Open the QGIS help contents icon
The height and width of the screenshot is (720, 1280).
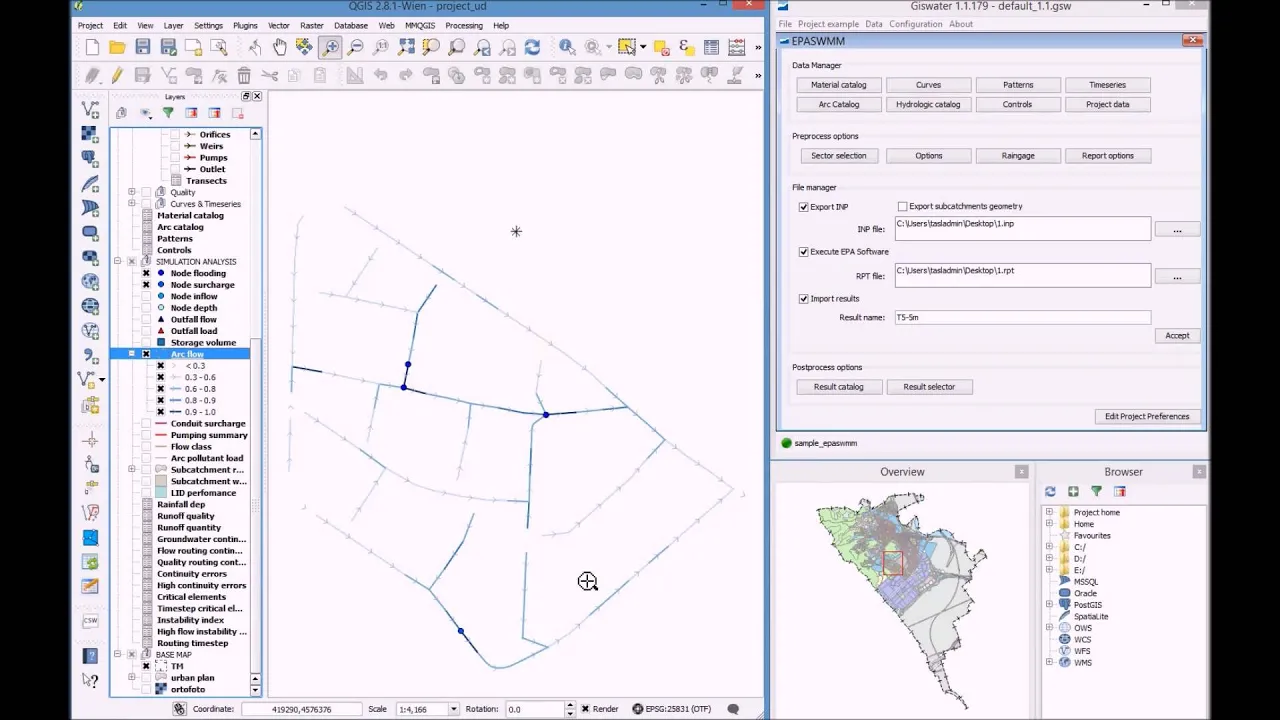click(90, 656)
